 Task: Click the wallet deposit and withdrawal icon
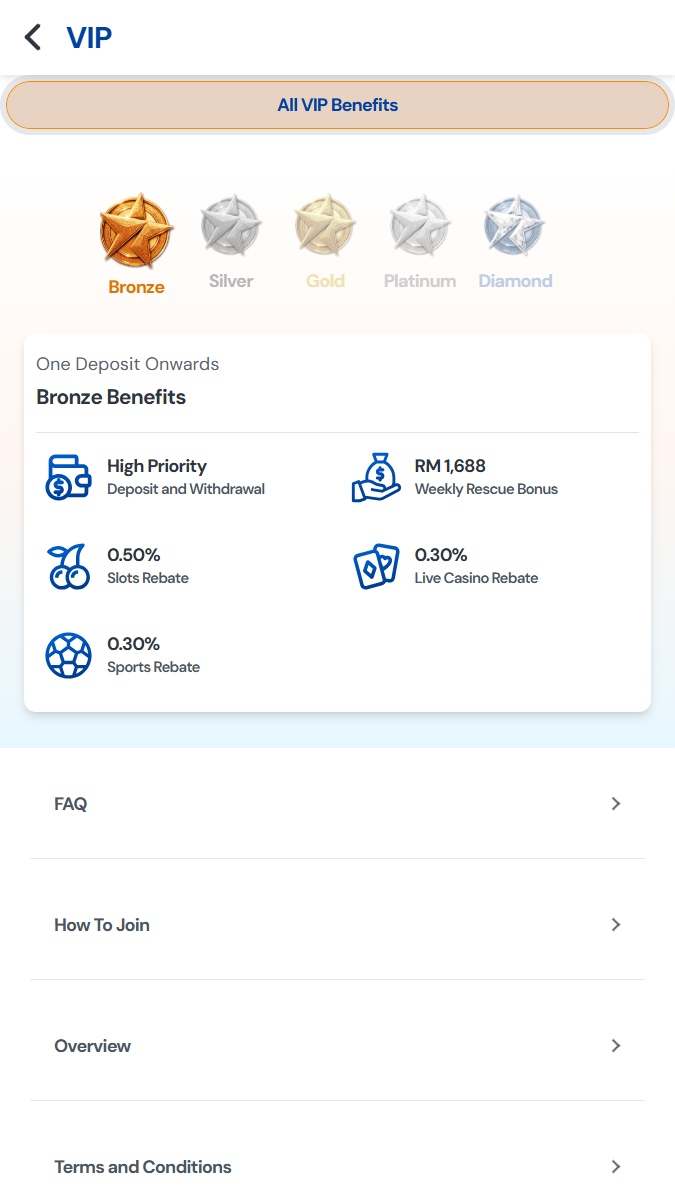point(68,477)
